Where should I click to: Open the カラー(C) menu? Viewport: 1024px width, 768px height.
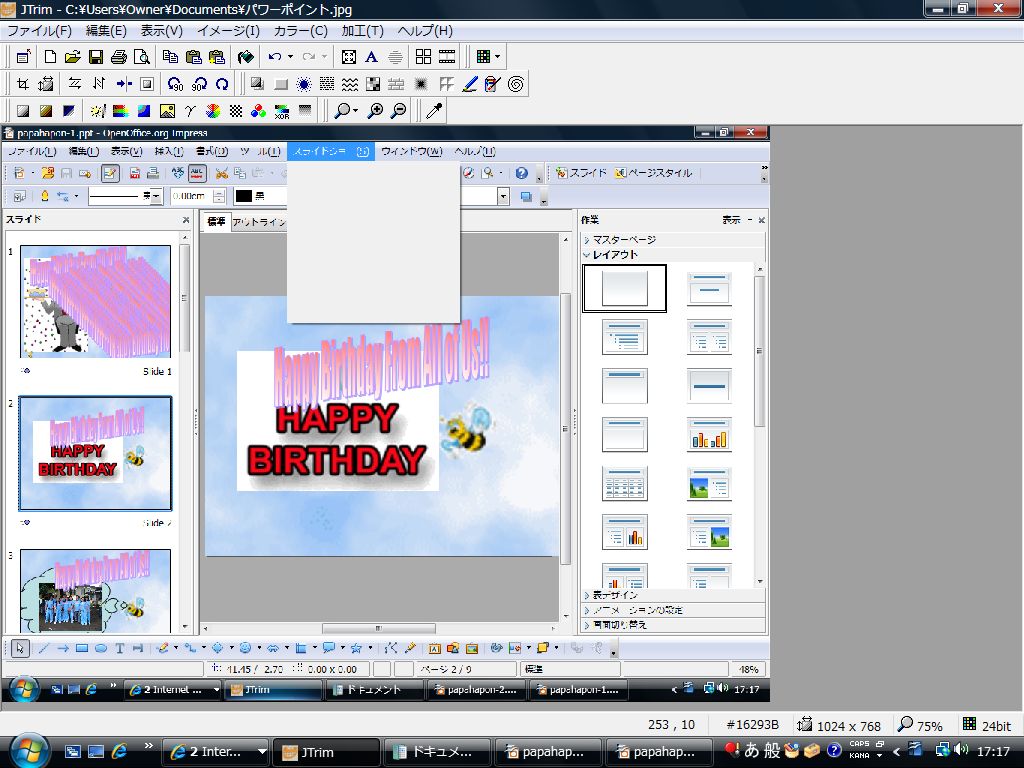300,31
